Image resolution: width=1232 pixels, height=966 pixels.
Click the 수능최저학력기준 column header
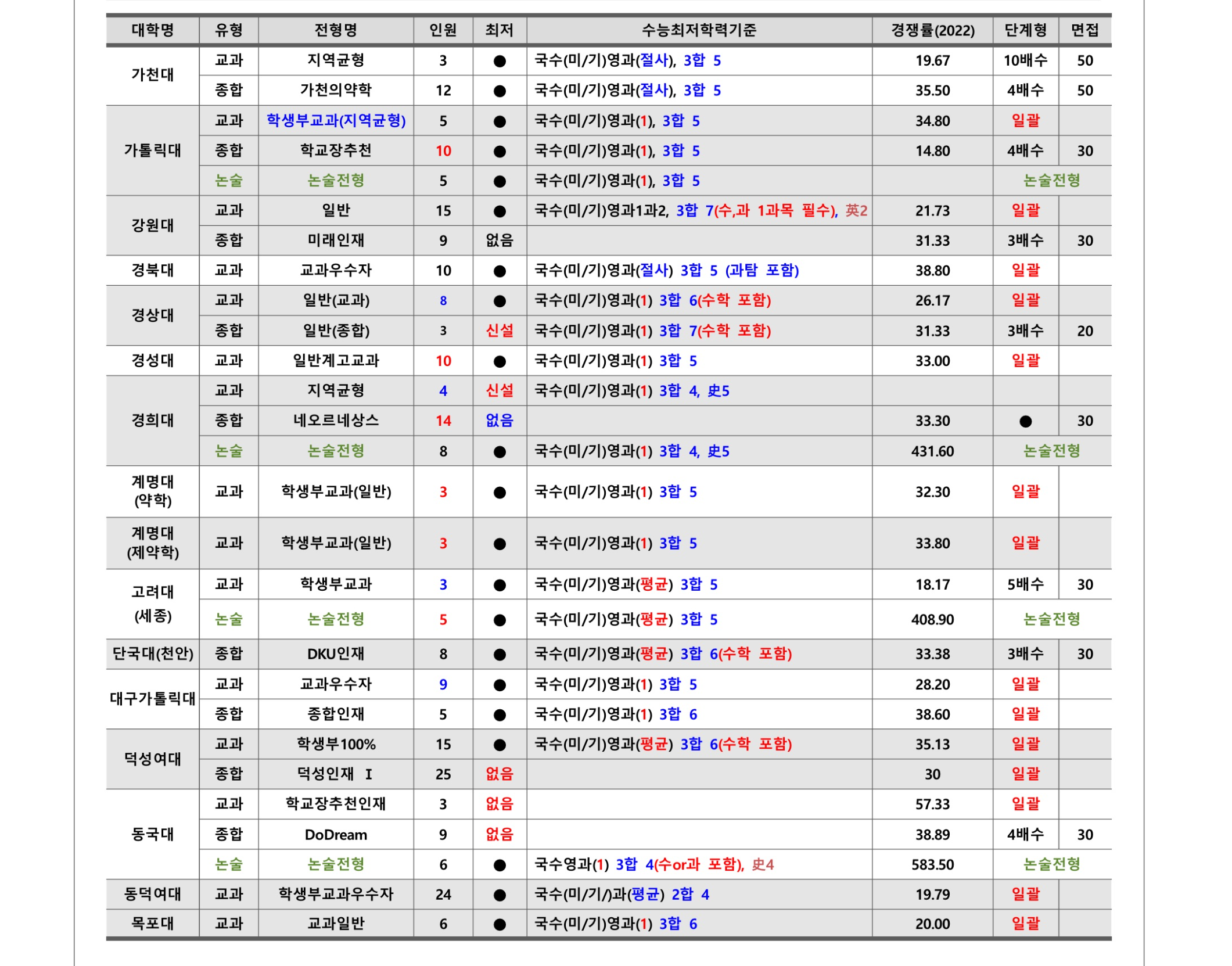point(699,30)
